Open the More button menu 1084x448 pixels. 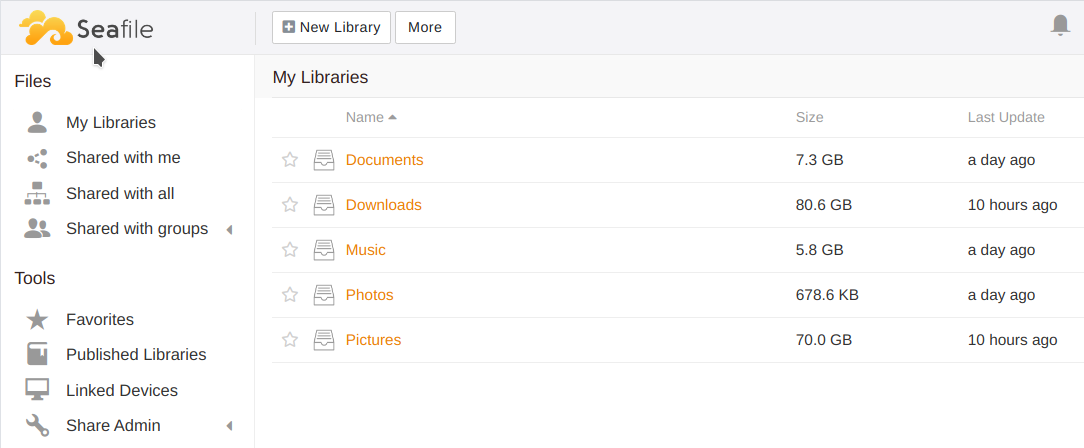425,27
